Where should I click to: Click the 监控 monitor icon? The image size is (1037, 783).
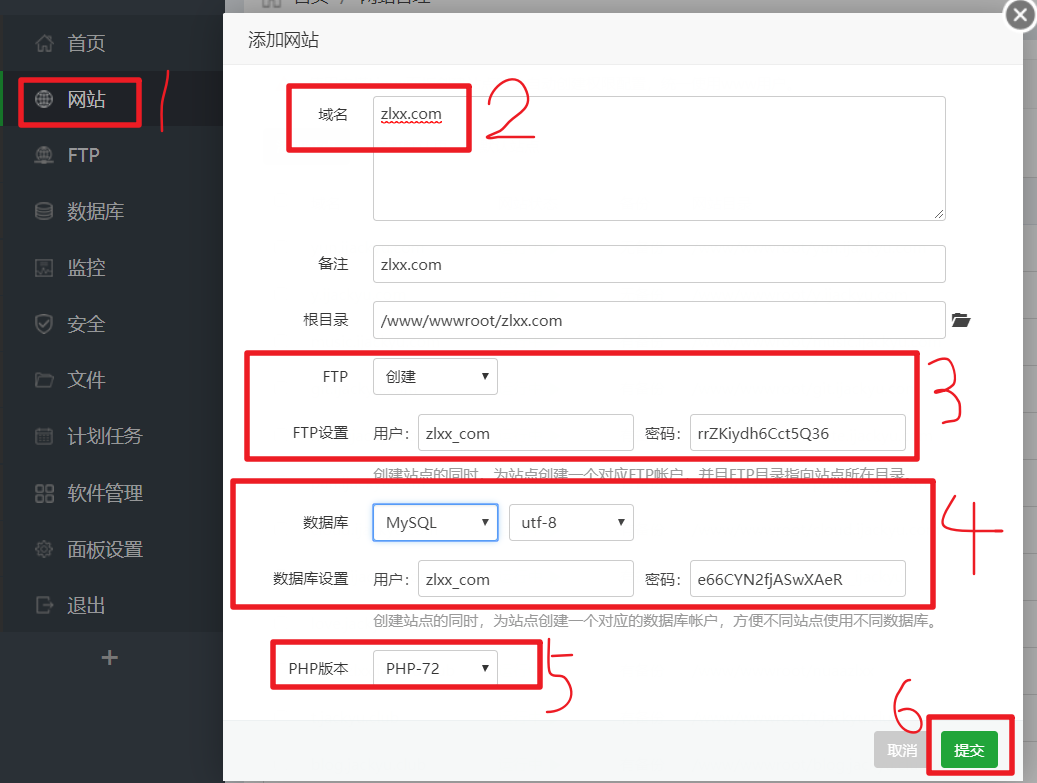[x=43, y=268]
